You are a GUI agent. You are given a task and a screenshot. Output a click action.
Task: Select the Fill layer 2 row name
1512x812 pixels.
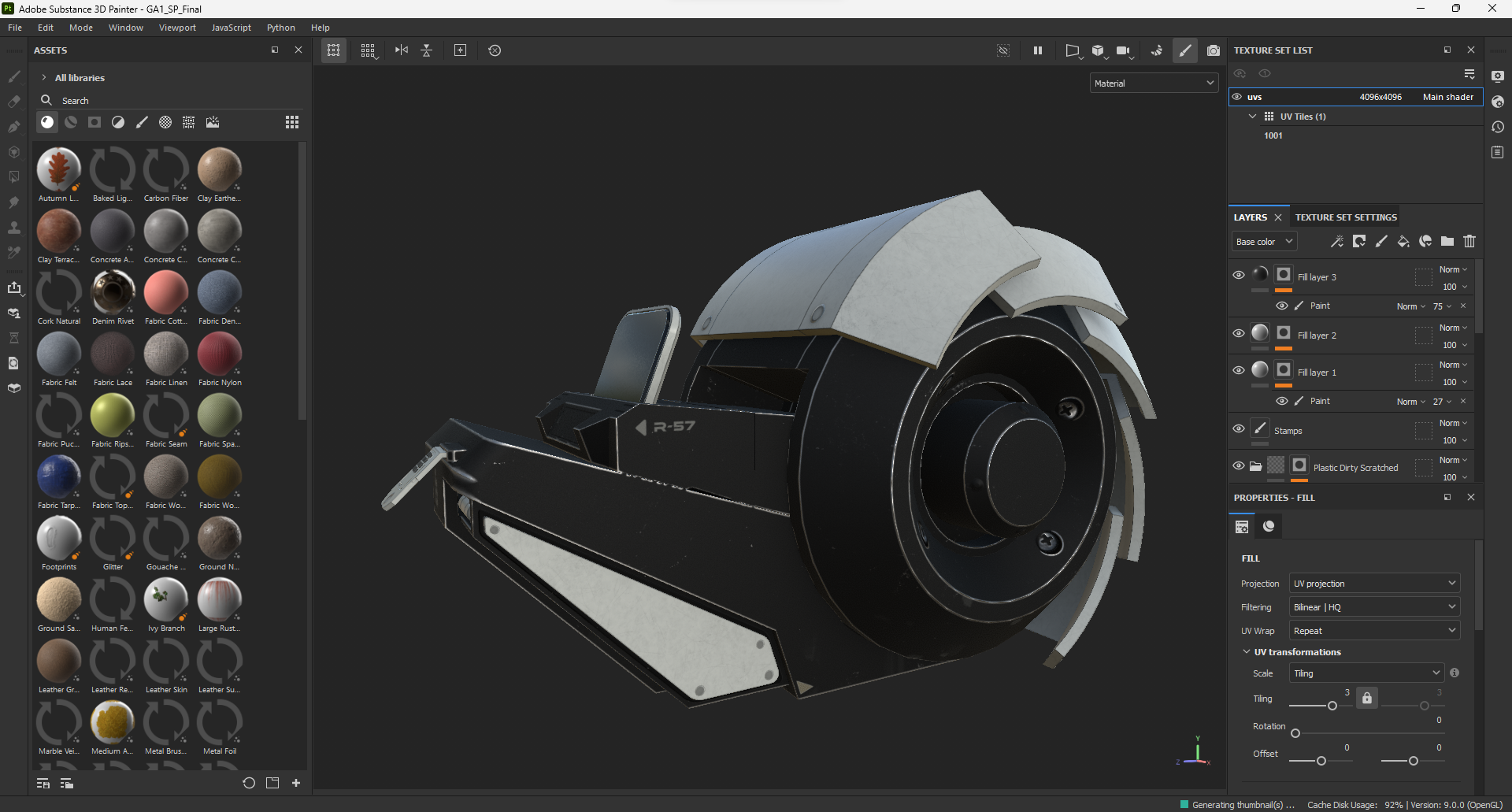[1317, 336]
